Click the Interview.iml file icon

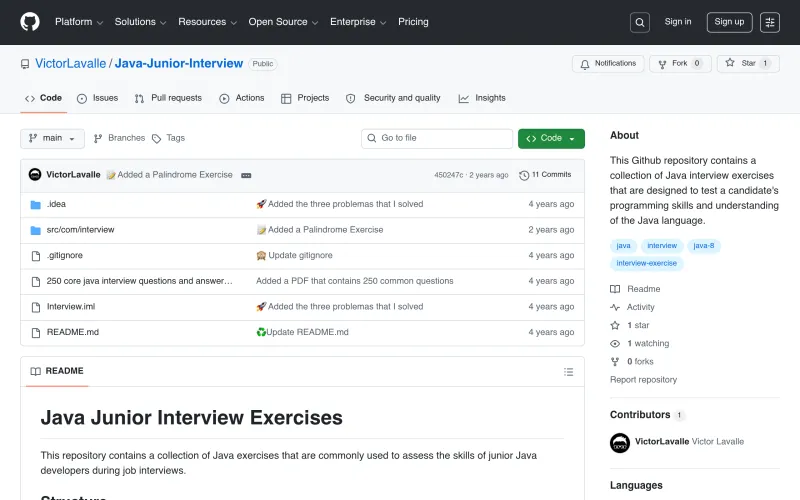[x=36, y=307]
